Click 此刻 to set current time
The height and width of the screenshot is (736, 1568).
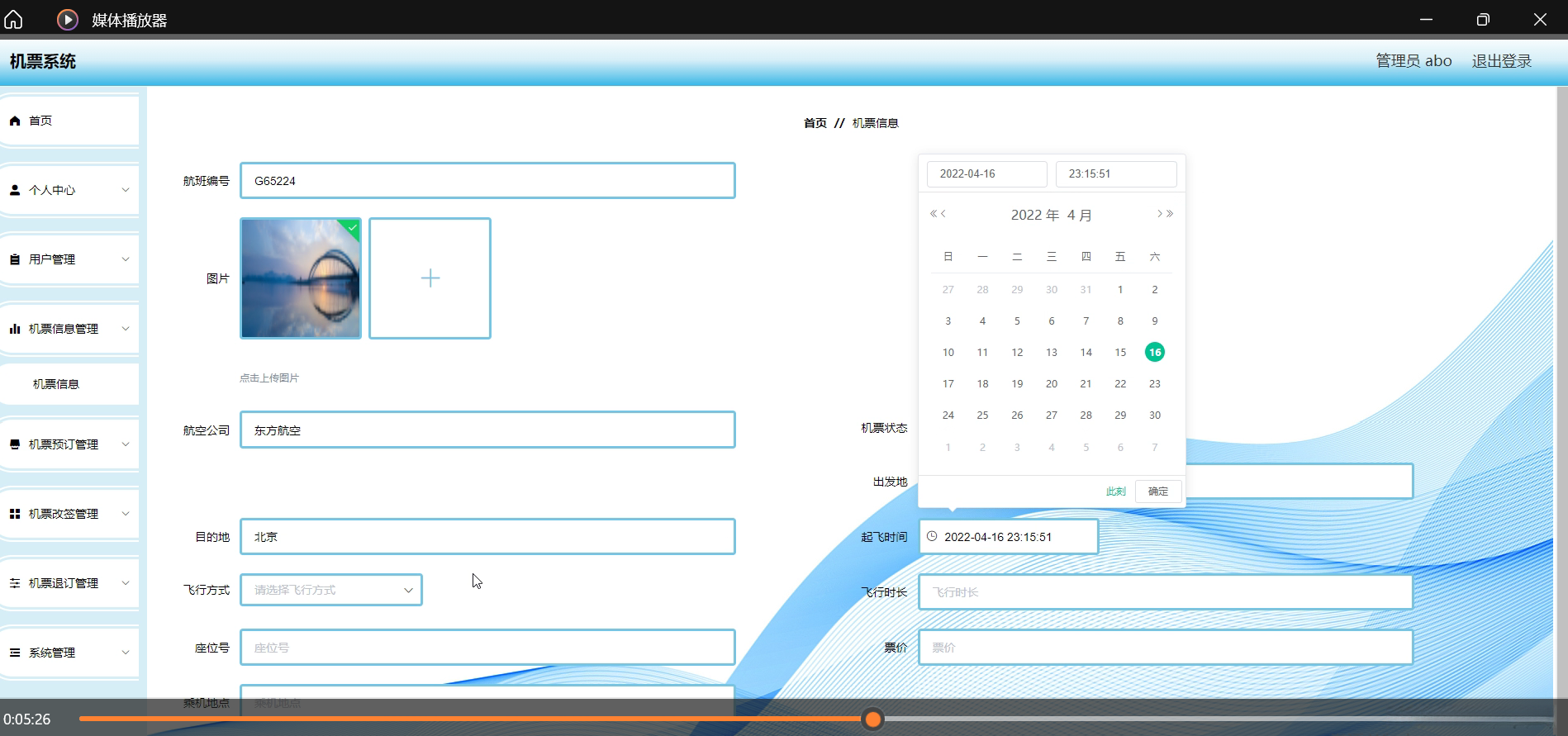pos(1116,491)
